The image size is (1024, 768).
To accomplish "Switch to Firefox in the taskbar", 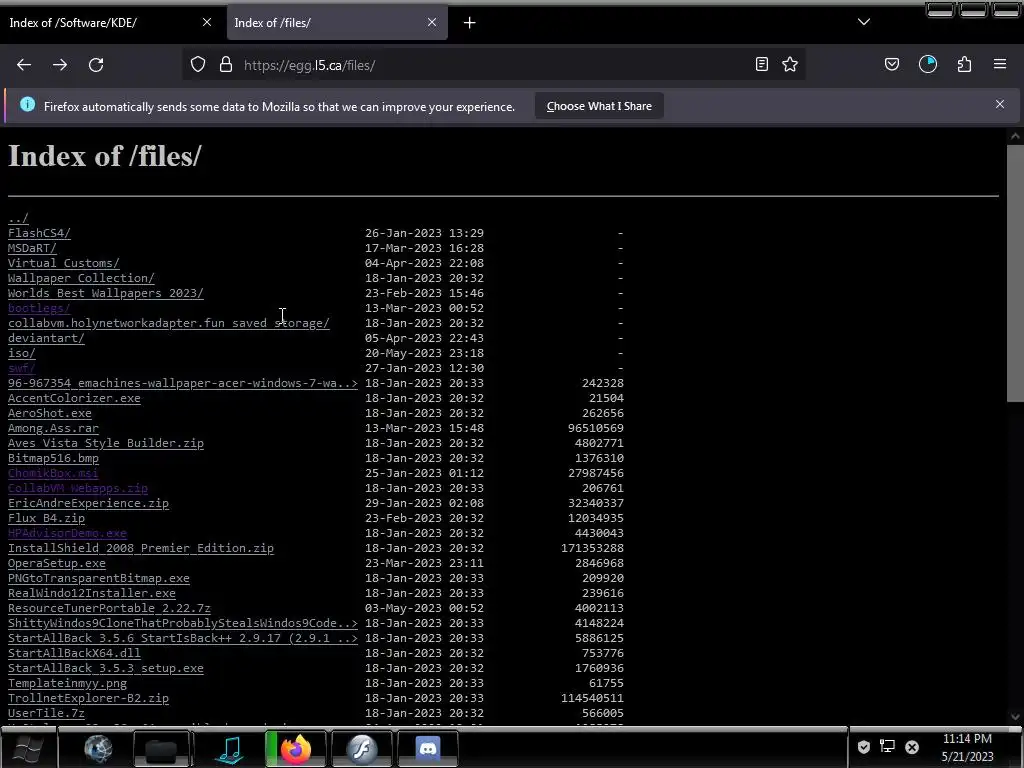I will click(295, 748).
